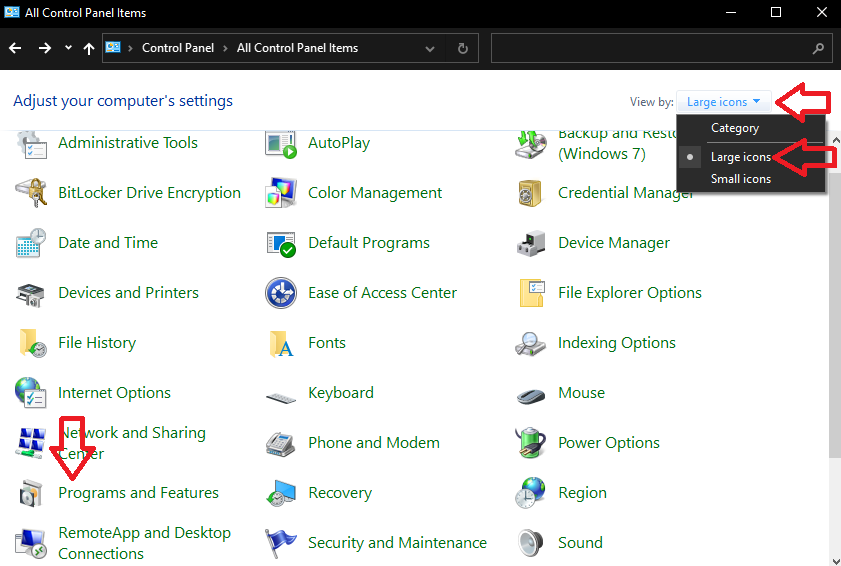Open the recent locations chevron dropdown
The height and width of the screenshot is (566, 841).
68,48
